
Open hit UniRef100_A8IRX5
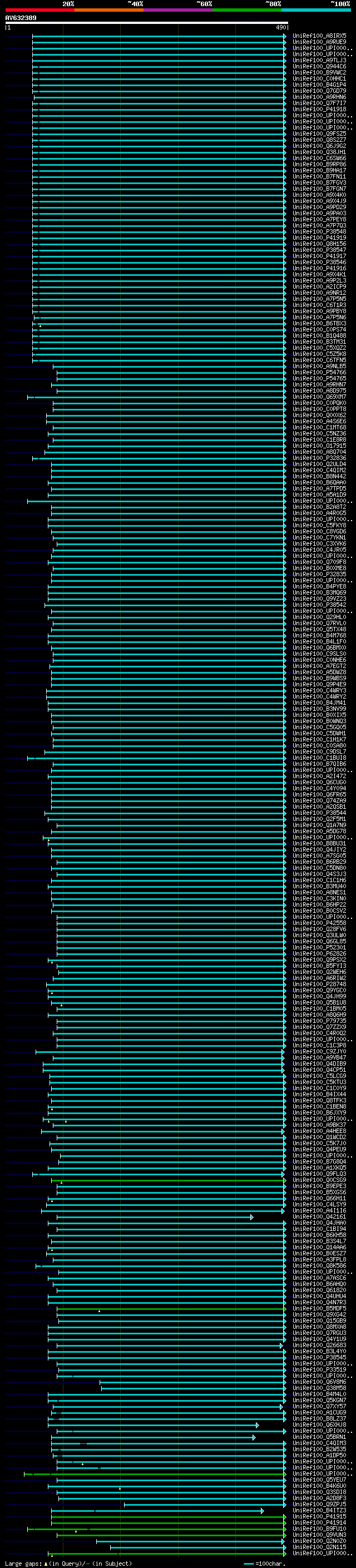pyautogui.click(x=319, y=36)
